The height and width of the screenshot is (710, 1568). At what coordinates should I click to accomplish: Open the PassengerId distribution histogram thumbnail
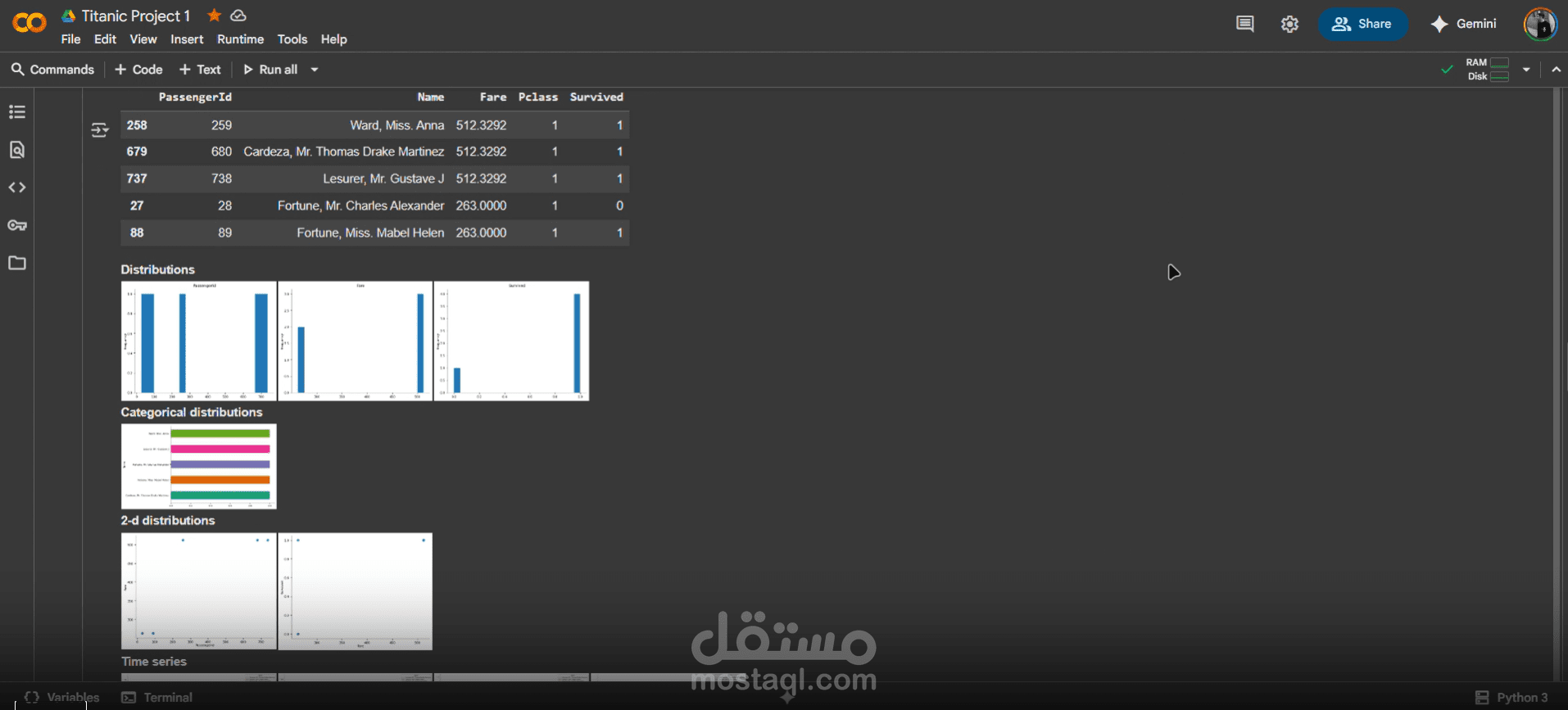tap(199, 341)
